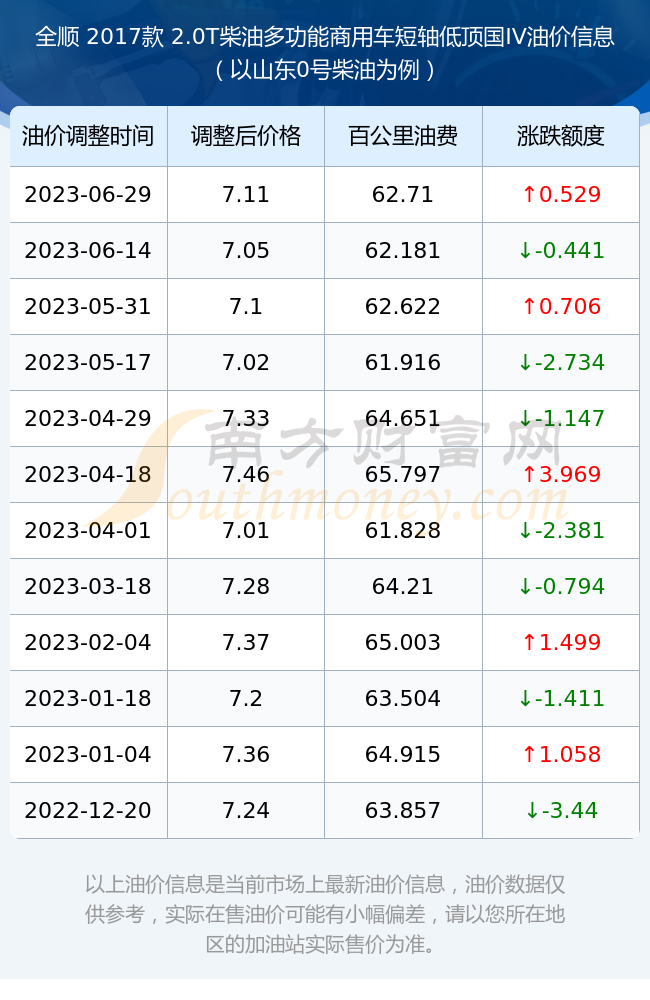Click the red up-arrow 0.706 value

click(x=561, y=307)
